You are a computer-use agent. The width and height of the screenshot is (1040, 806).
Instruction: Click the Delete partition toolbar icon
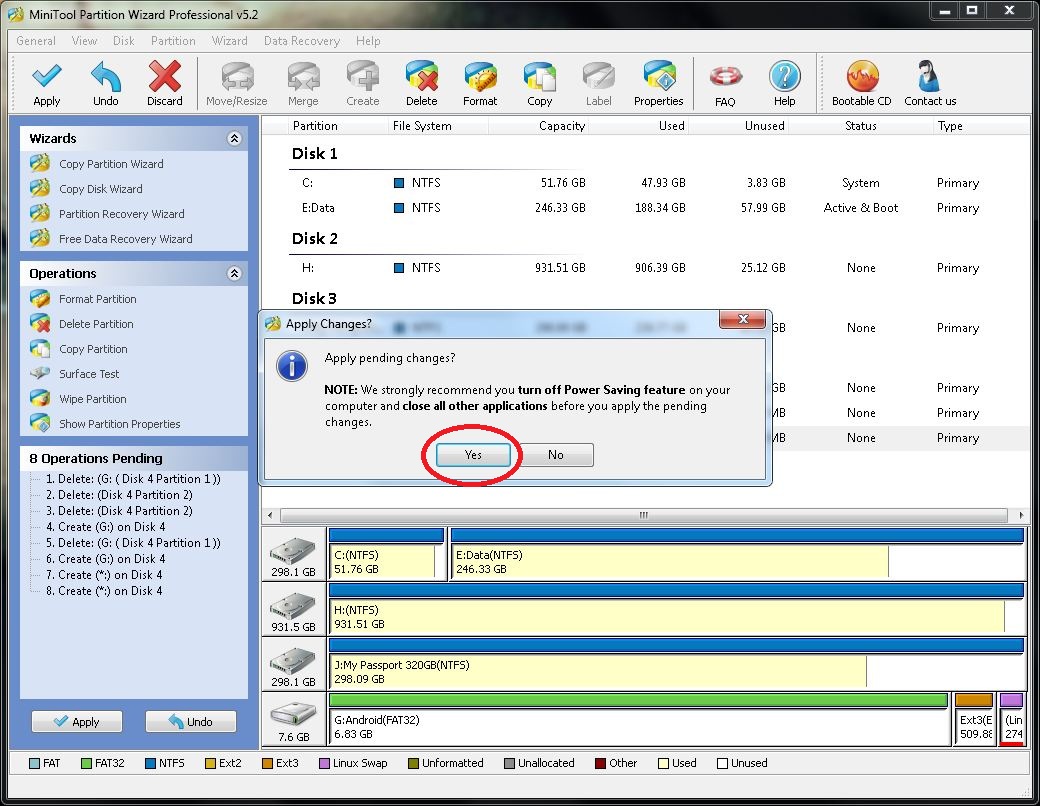click(422, 84)
